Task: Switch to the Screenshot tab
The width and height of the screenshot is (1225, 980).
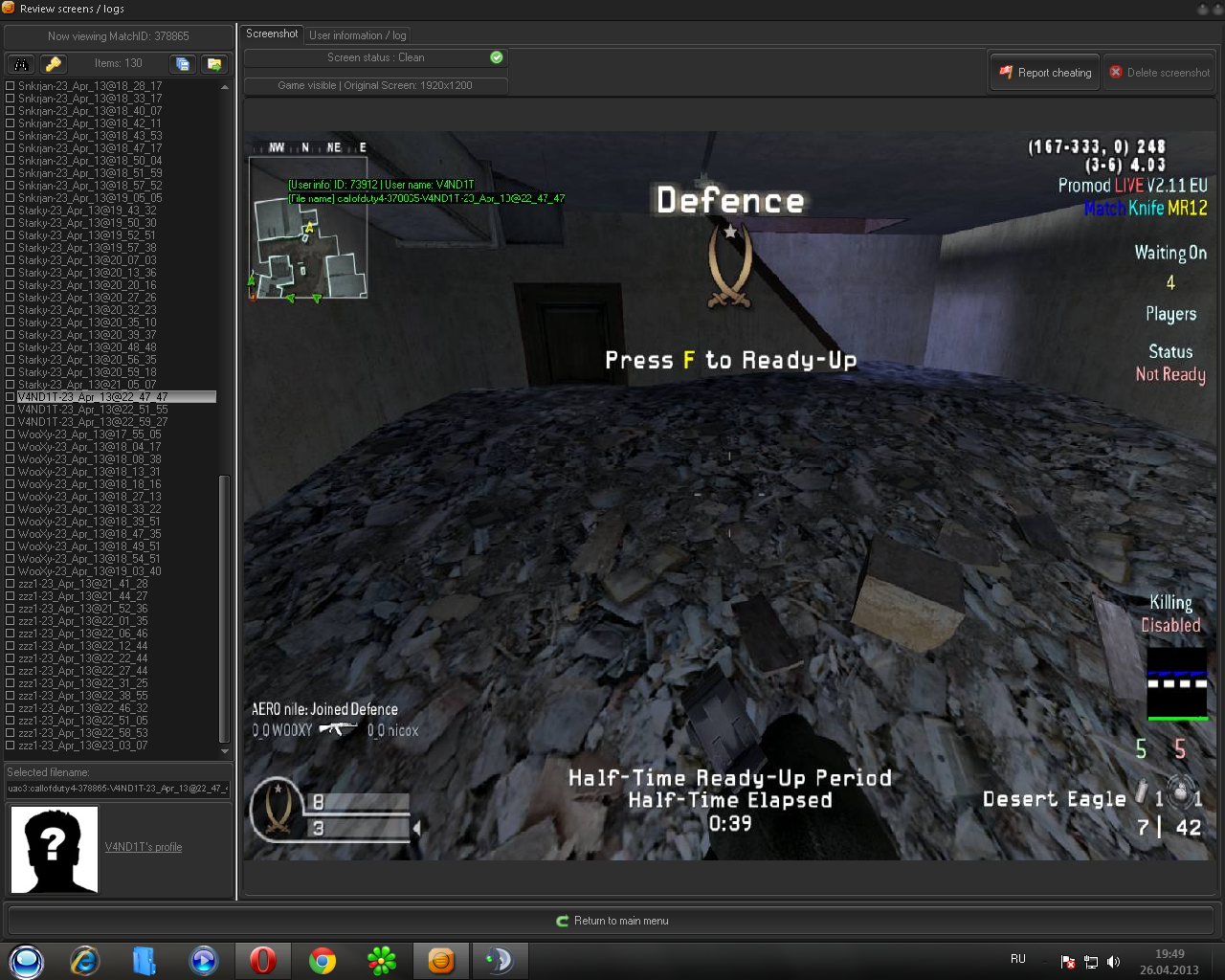Action: pyautogui.click(x=272, y=34)
